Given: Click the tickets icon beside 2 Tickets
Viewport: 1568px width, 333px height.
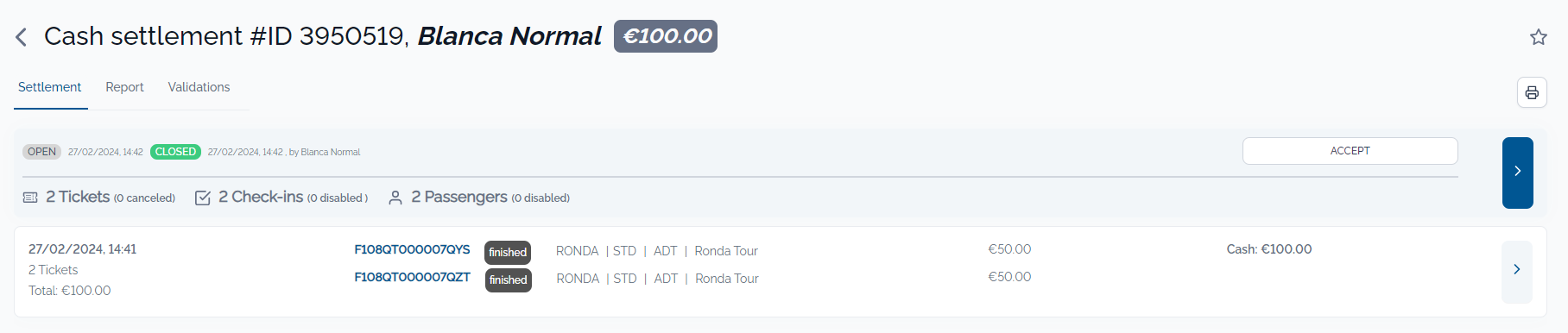Looking at the screenshot, I should [x=30, y=198].
